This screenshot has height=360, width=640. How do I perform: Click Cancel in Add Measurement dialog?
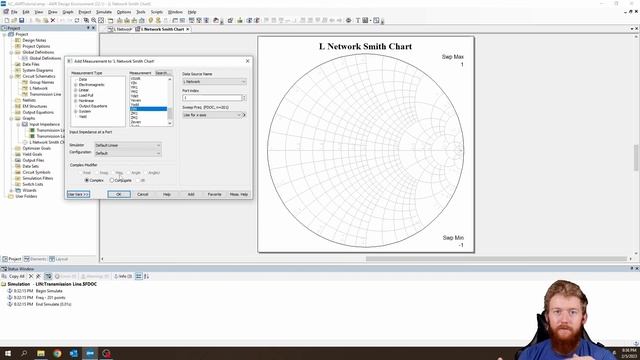(143, 194)
